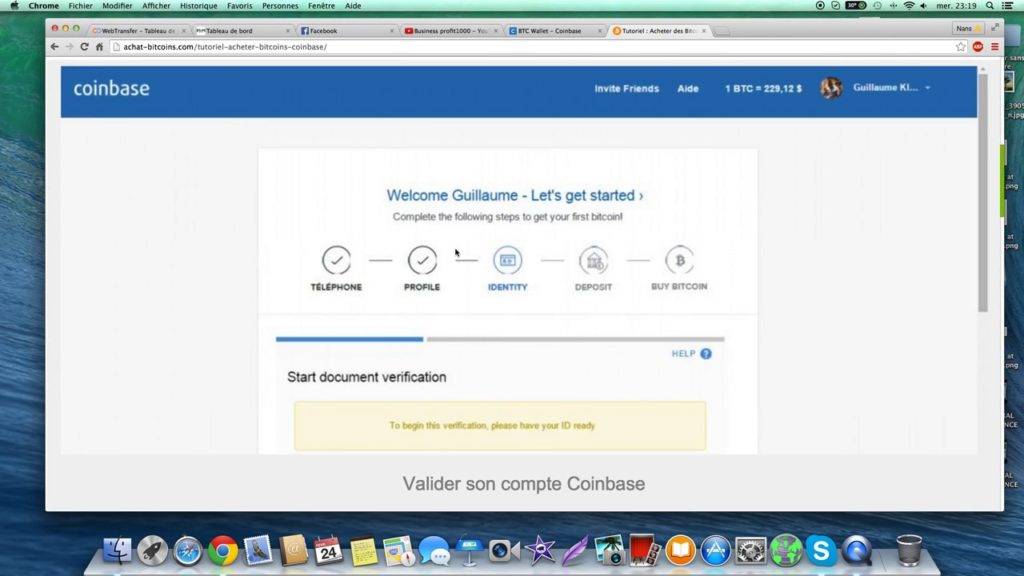Screen dimensions: 1024x576
Task: Click the 1 BTC = 229,12 $ price
Action: pyautogui.click(x=763, y=88)
